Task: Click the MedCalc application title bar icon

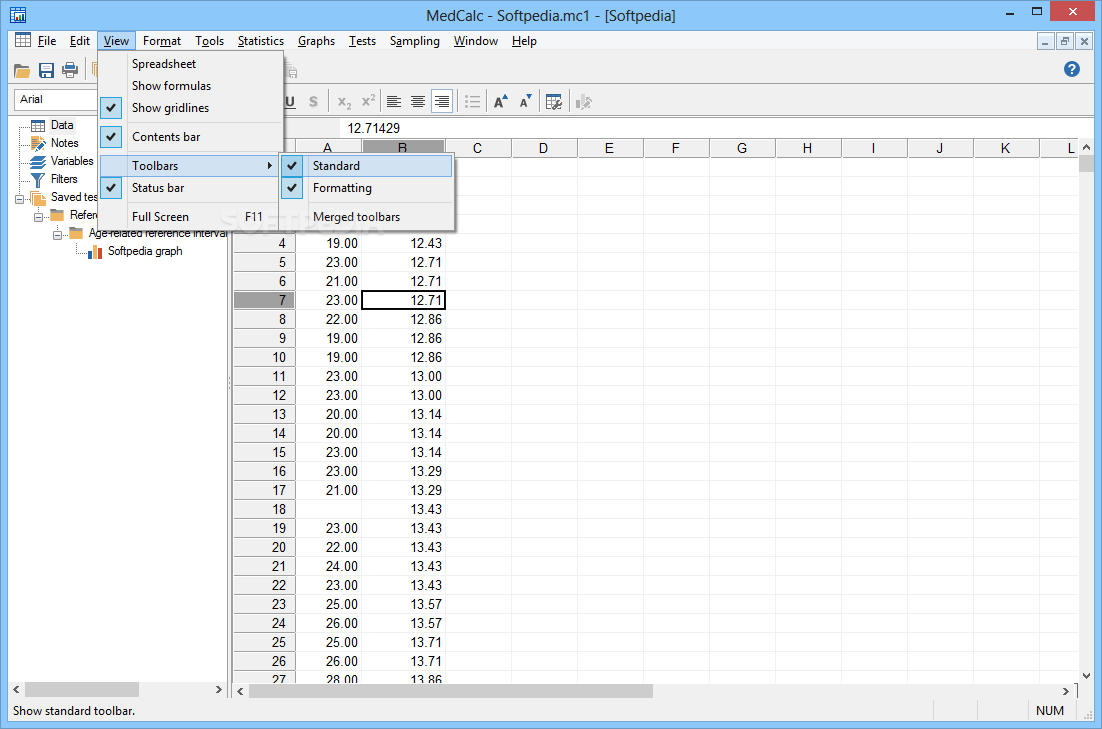Action: [x=18, y=15]
